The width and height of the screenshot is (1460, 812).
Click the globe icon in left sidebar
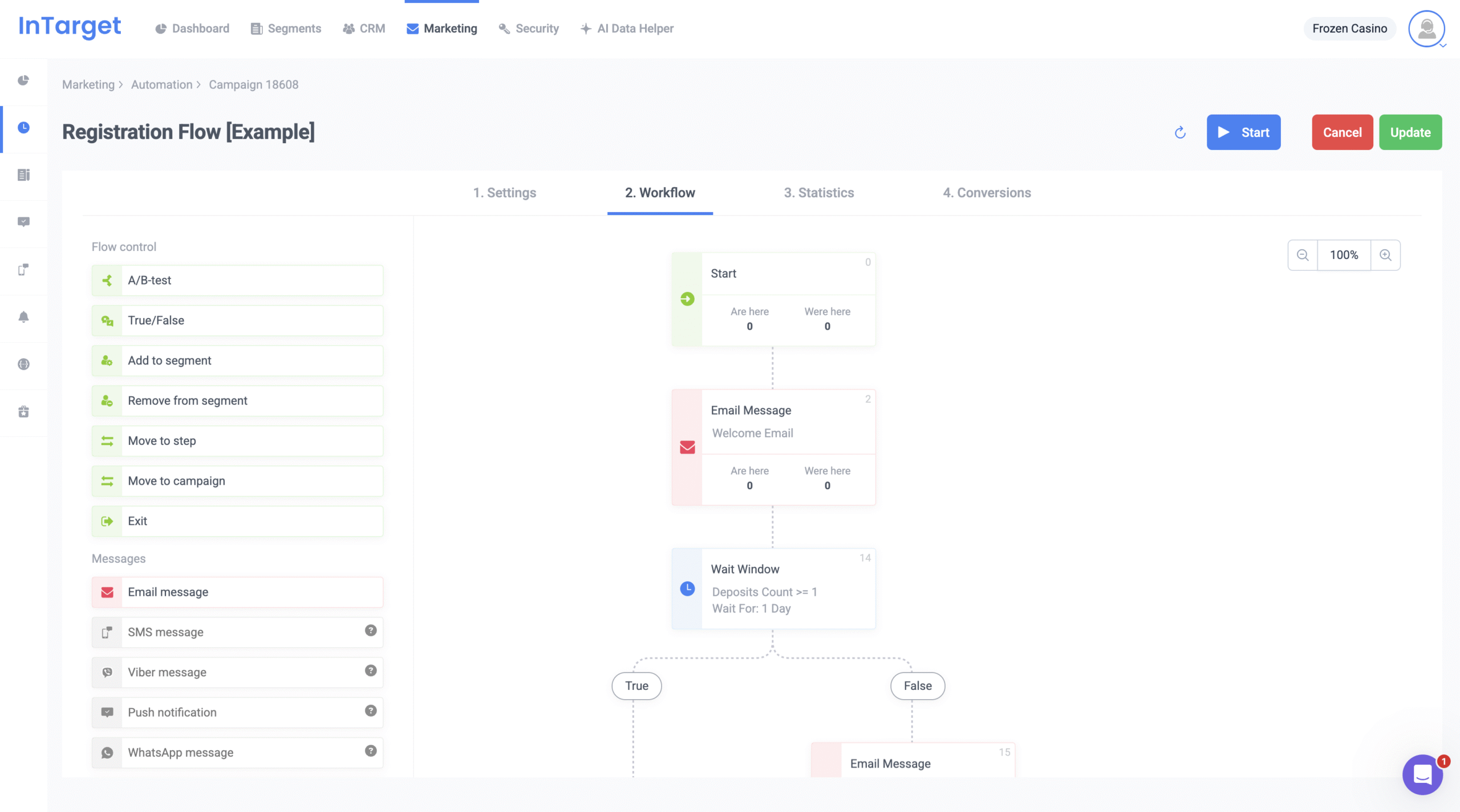(23, 364)
